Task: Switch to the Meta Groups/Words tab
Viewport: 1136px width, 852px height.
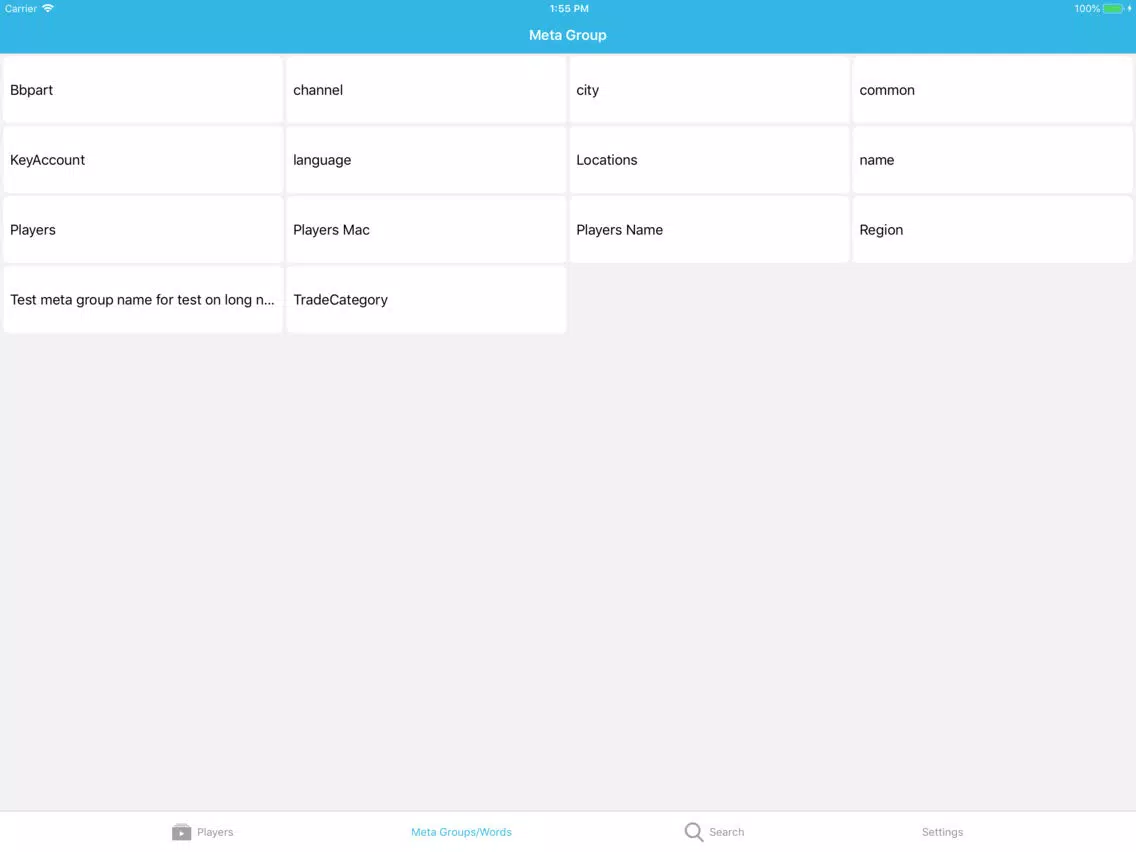Action: [462, 832]
